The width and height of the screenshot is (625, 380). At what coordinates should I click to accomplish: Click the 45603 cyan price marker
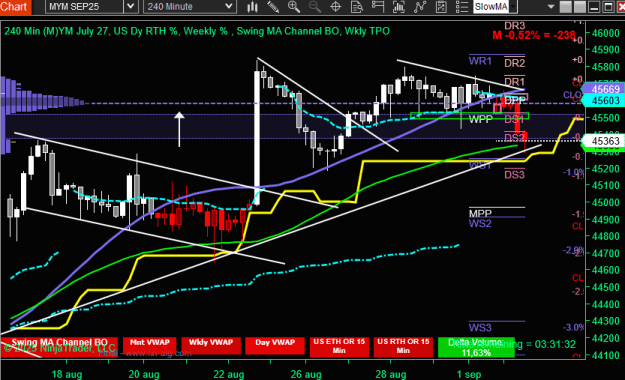pyautogui.click(x=604, y=100)
